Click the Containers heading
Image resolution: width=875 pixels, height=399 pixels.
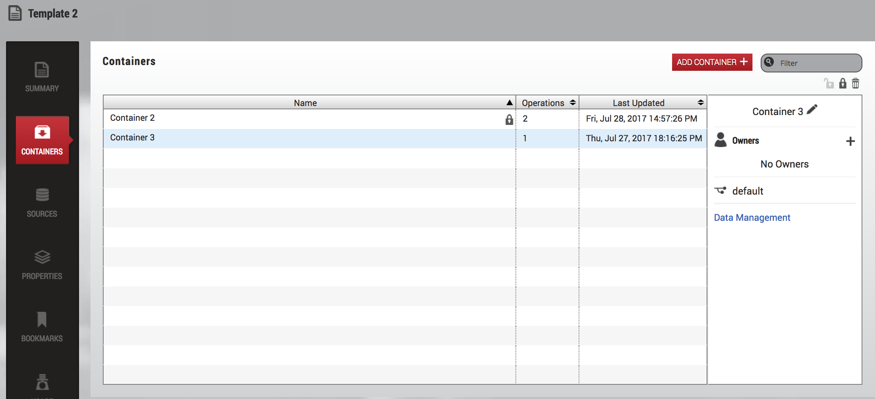point(129,61)
